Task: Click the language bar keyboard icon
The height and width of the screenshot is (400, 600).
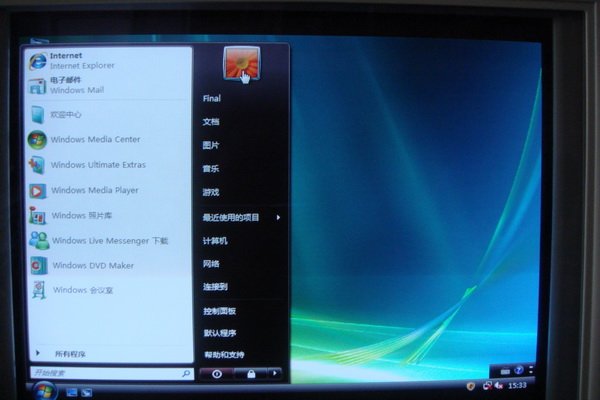Action: pyautogui.click(x=505, y=371)
